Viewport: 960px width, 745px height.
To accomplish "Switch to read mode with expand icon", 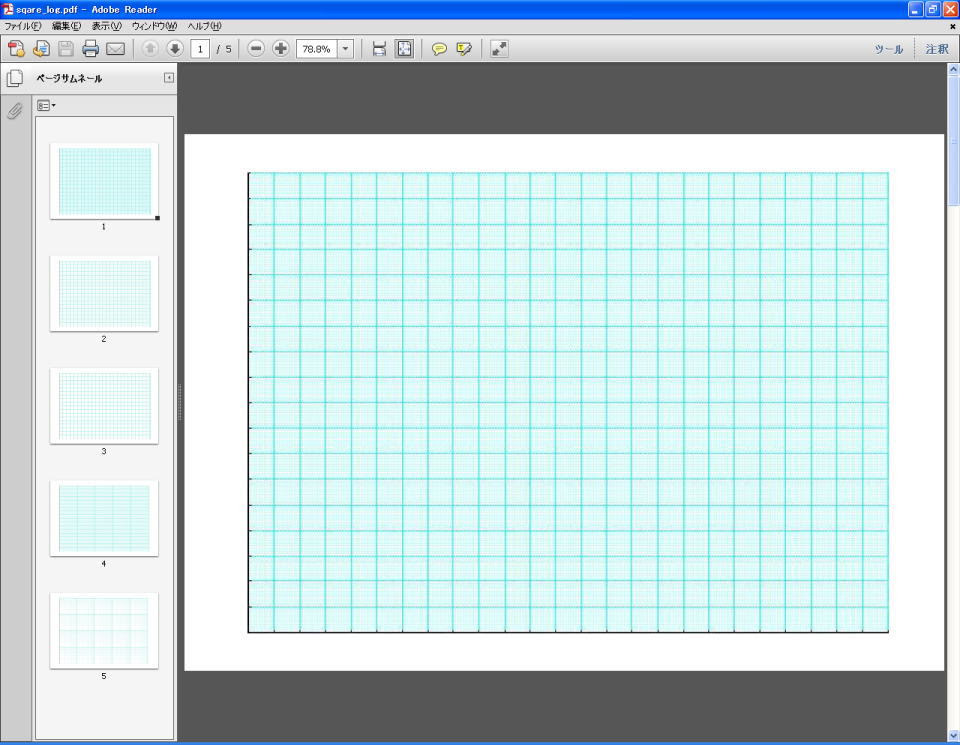I will click(499, 49).
